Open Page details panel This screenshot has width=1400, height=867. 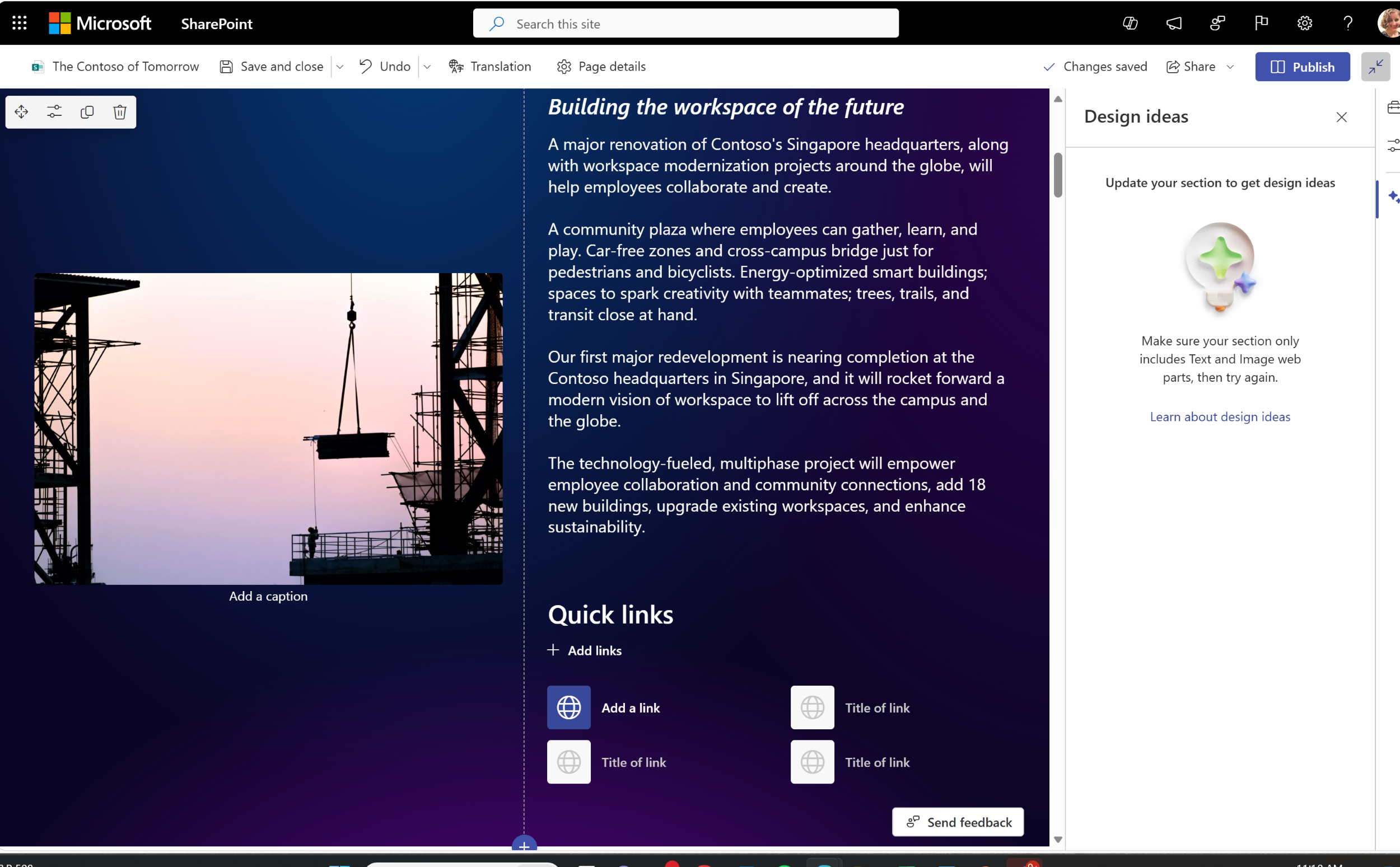pyautogui.click(x=601, y=66)
